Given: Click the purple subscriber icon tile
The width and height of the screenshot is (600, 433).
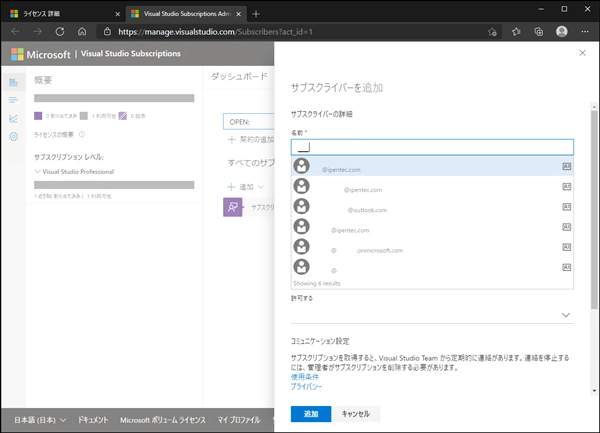Looking at the screenshot, I should (x=233, y=207).
